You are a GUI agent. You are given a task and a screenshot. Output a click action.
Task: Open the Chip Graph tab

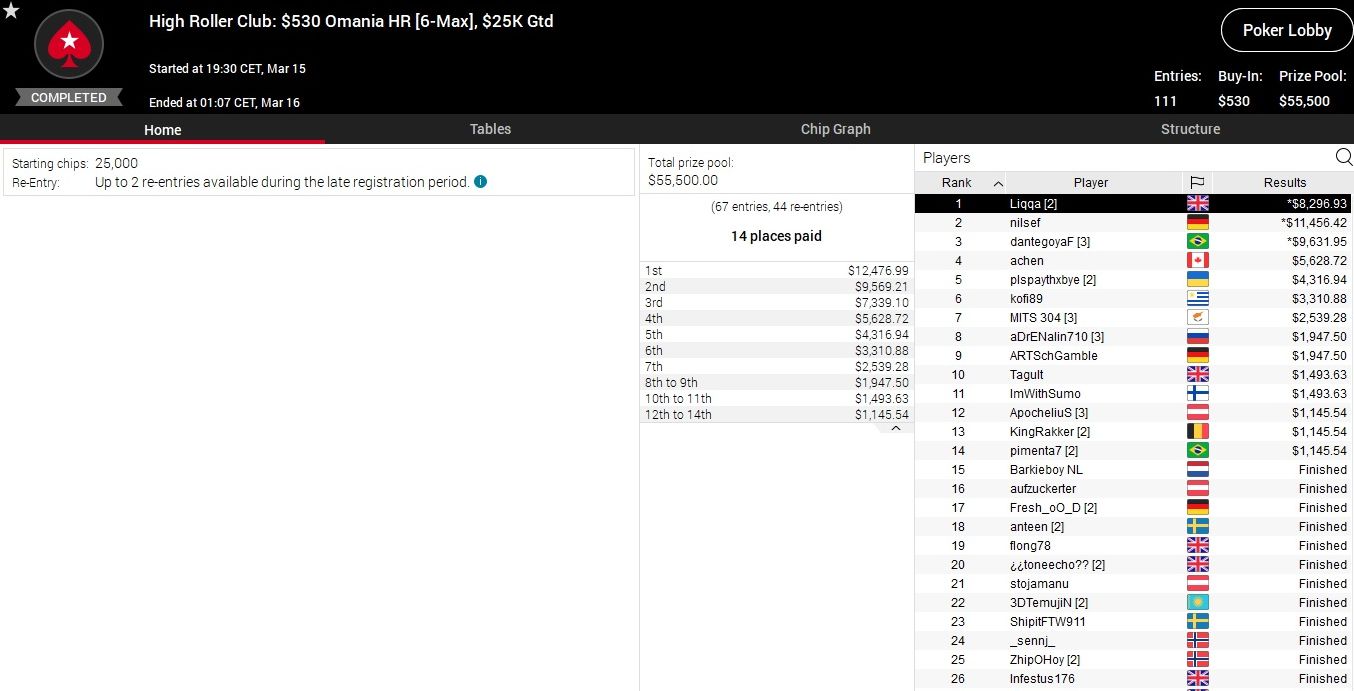[x=835, y=129]
